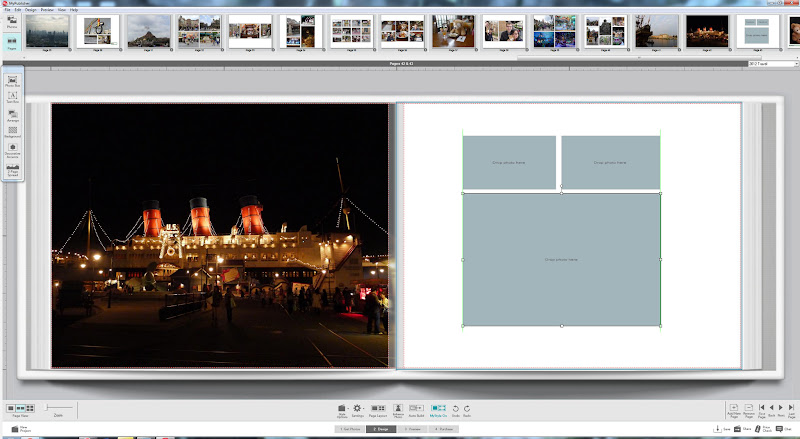Go to step 1 Get Photos

[x=350, y=429]
